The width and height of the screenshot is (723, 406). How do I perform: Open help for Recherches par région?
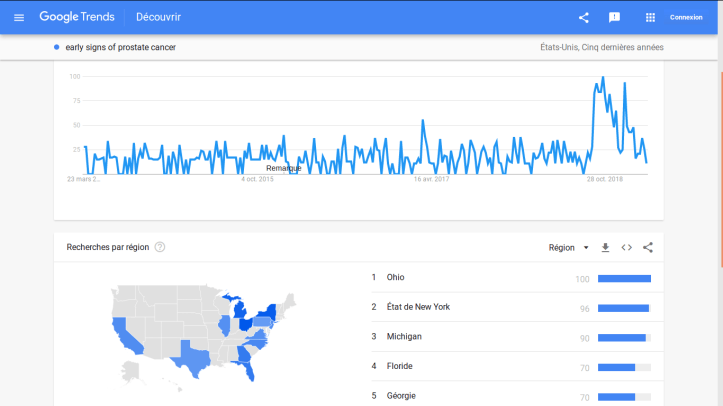[160, 247]
